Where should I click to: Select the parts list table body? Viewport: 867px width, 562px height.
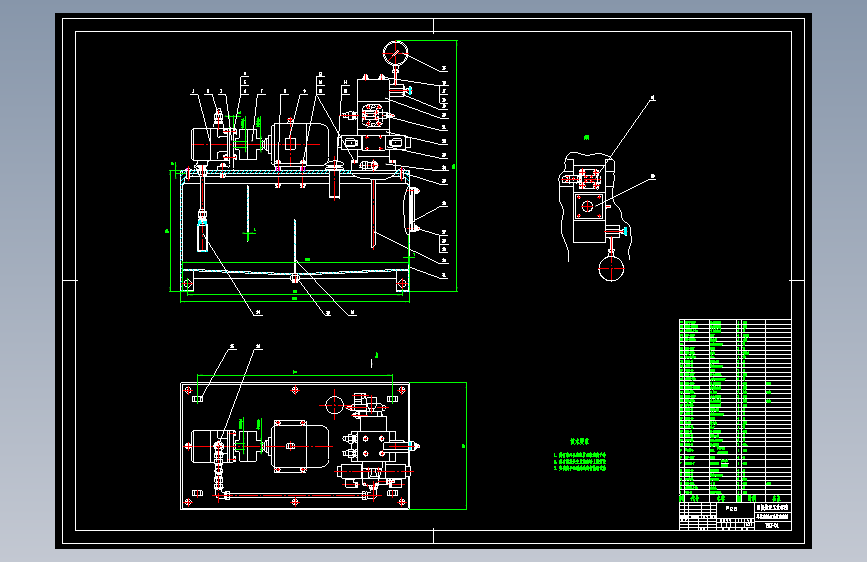click(735, 407)
